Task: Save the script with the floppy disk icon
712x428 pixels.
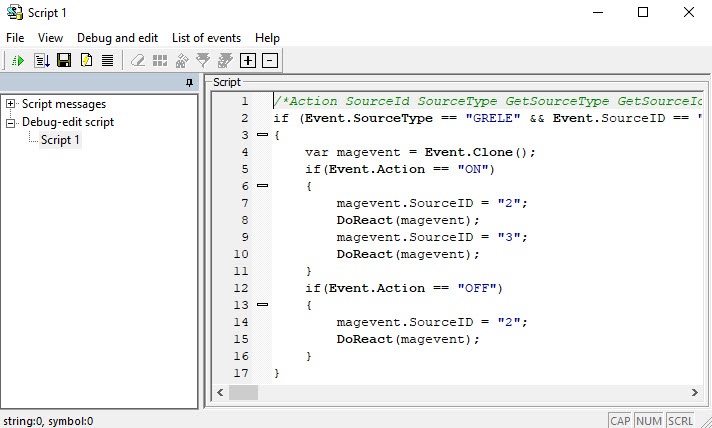Action: pos(64,61)
